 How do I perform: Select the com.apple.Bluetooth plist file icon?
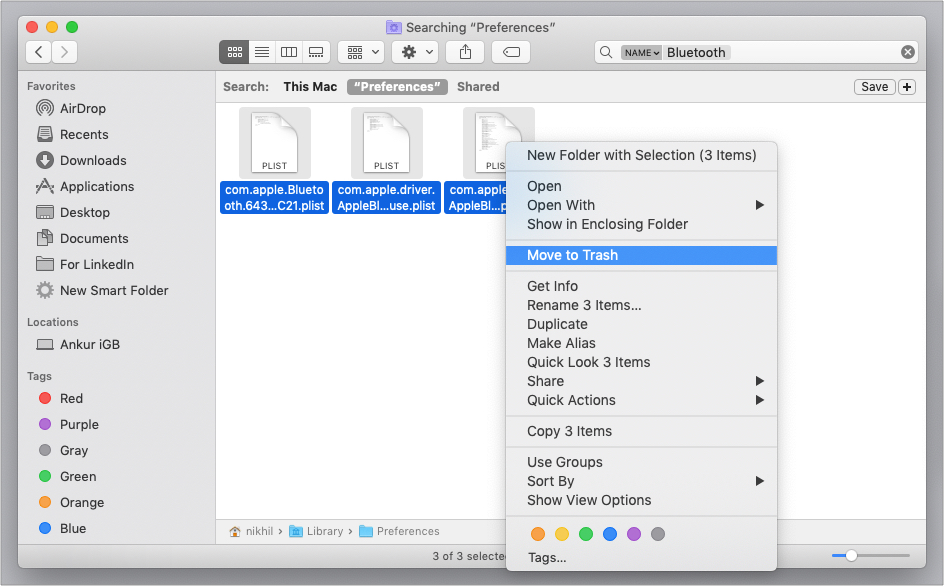tap(275, 143)
